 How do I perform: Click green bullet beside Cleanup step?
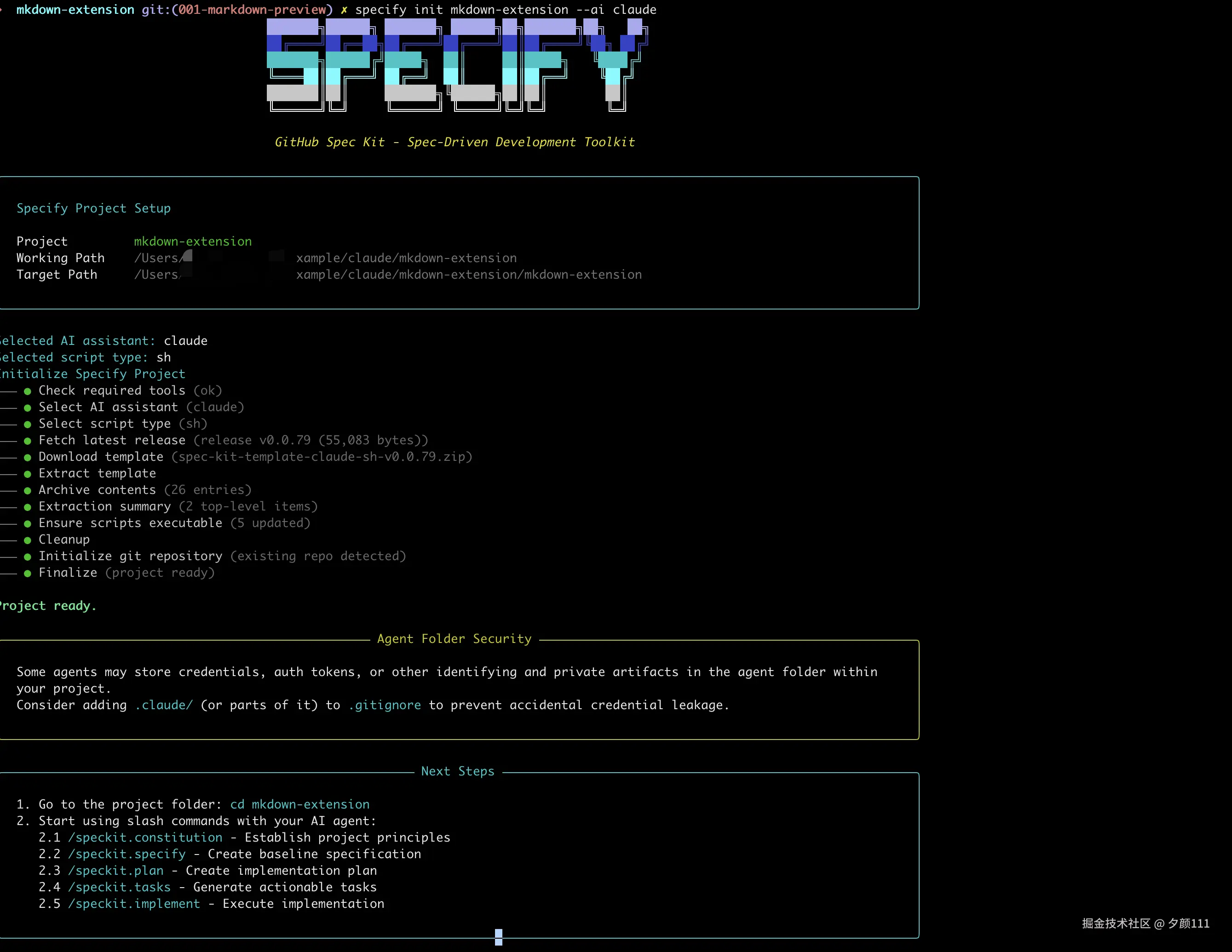tap(27, 540)
